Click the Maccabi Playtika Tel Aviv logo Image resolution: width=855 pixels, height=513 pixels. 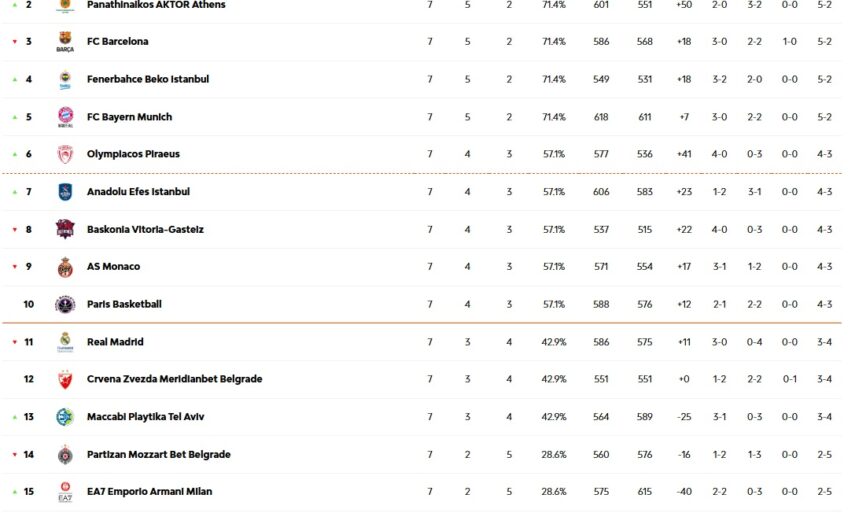pos(65,417)
